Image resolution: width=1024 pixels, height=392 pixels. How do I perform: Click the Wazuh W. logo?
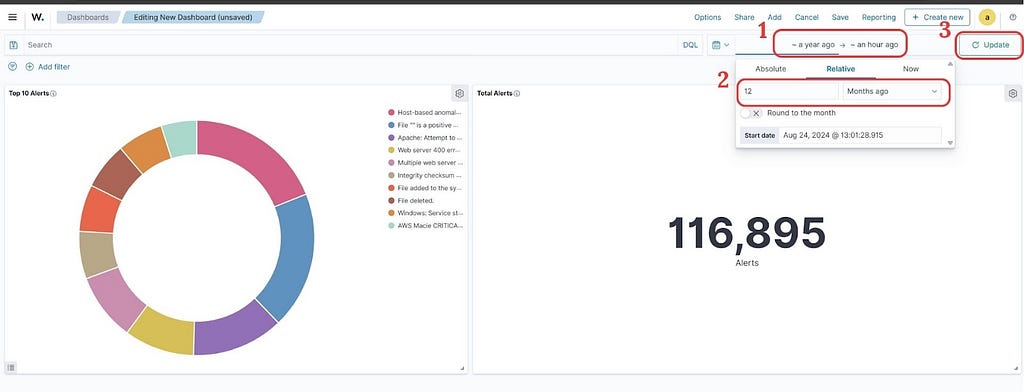point(38,17)
